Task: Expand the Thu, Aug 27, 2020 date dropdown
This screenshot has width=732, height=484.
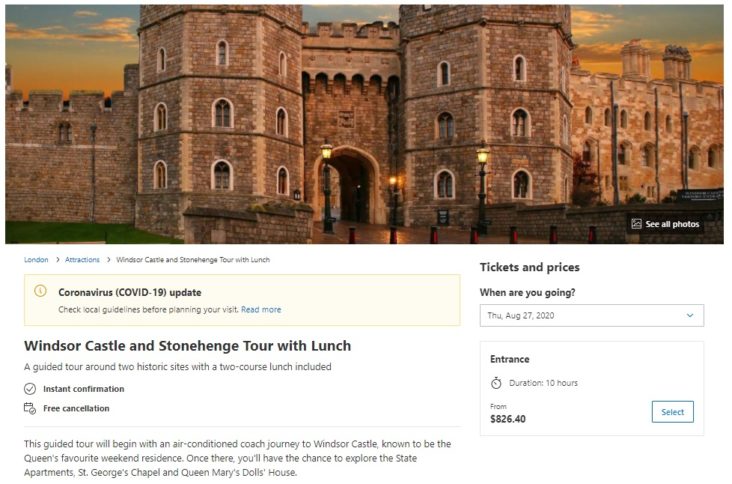Action: (x=591, y=316)
